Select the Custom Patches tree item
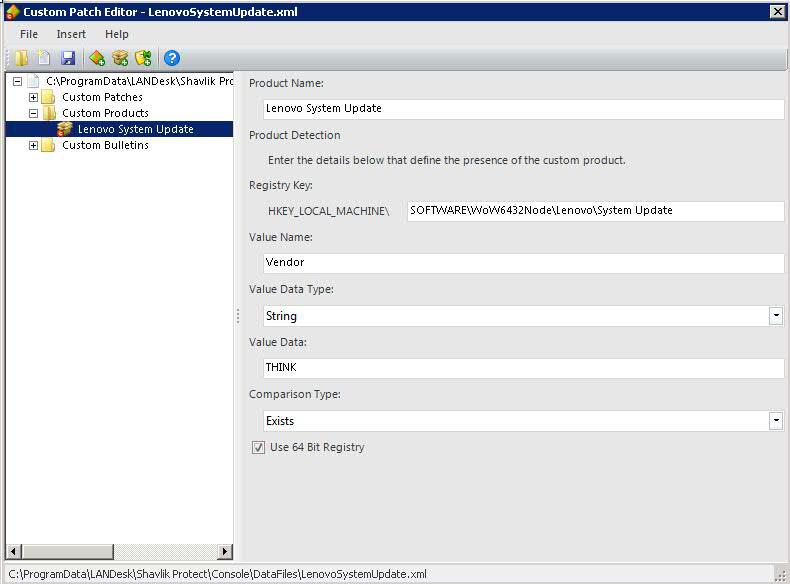The height and width of the screenshot is (584, 790). [x=102, y=97]
